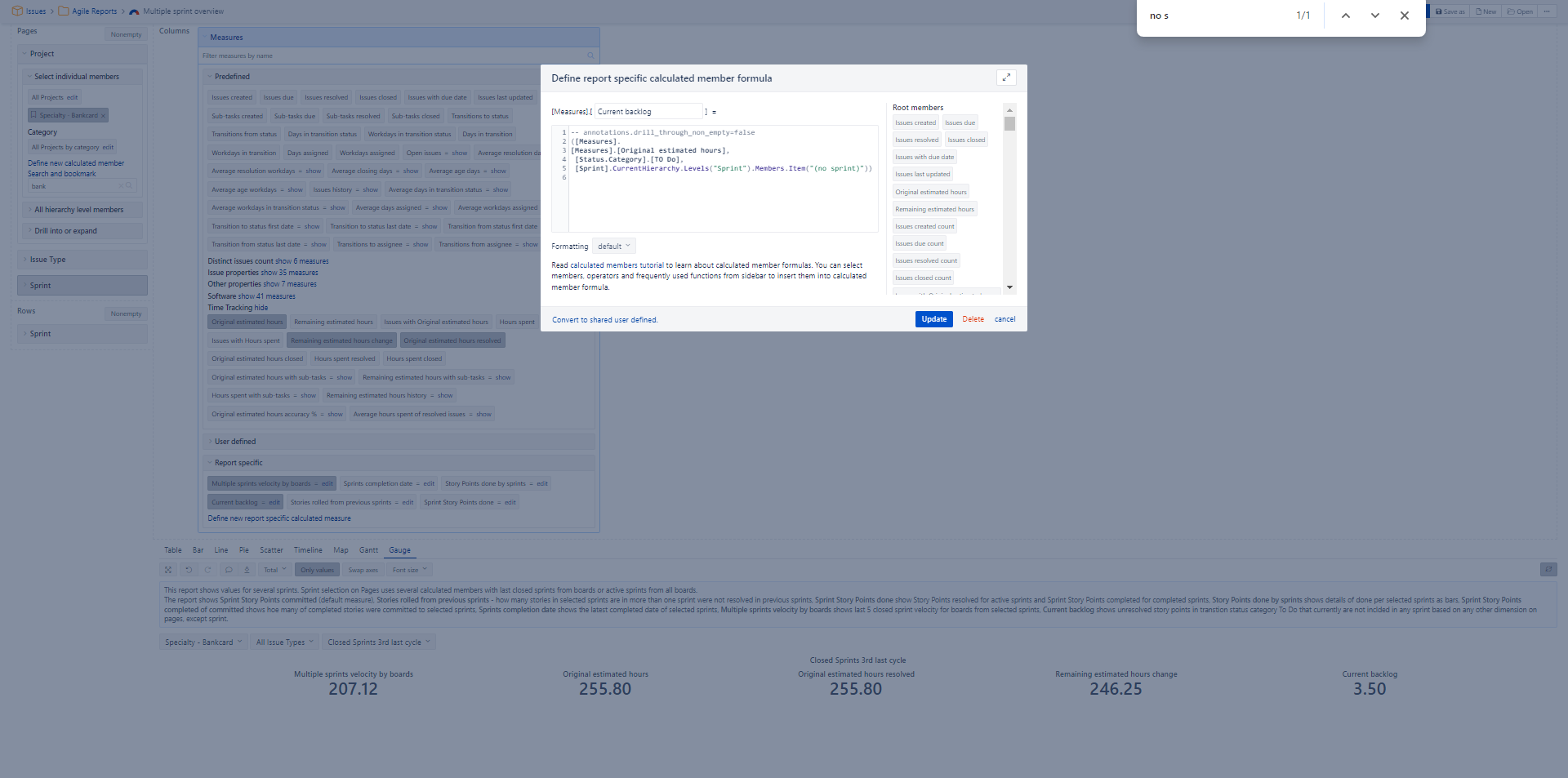Close the browser find bar
Screen dimensions: 1568x778
pos(1405,16)
